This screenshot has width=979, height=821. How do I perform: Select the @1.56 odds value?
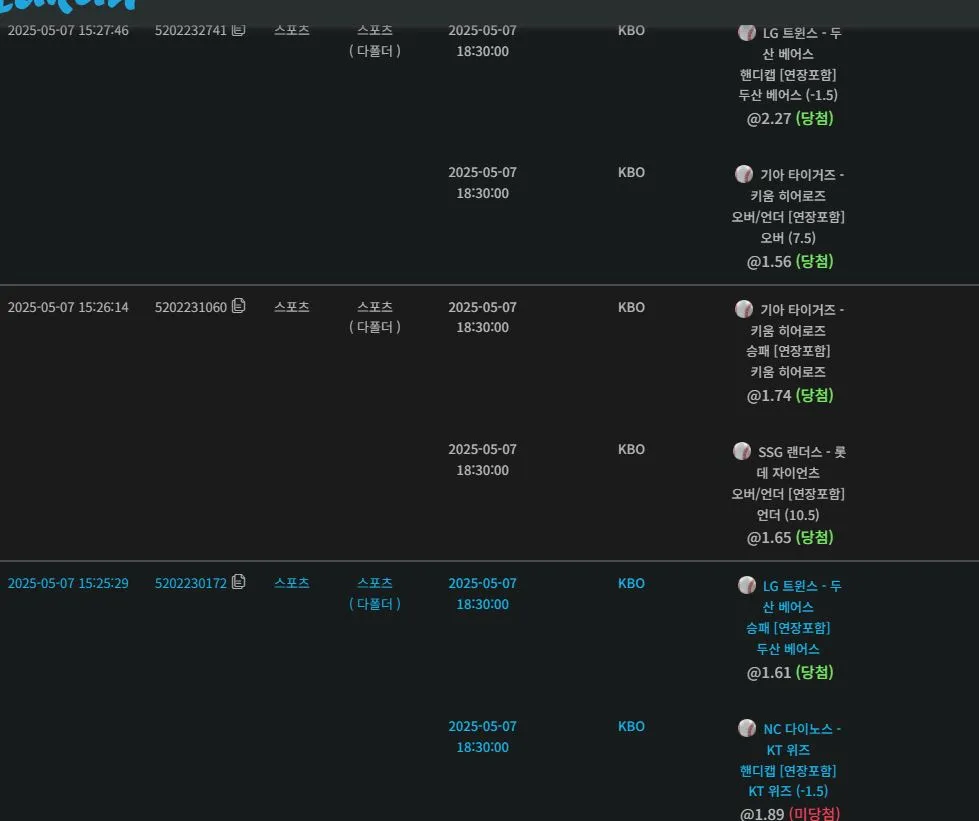pos(769,262)
